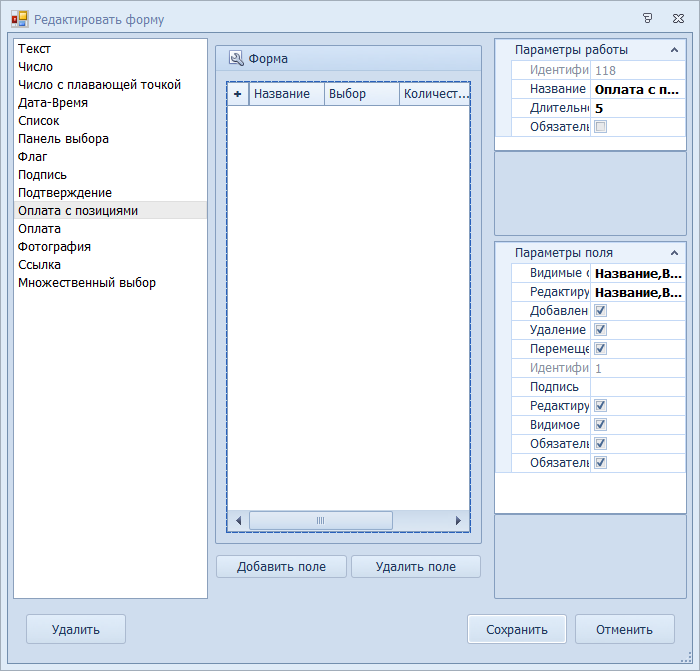This screenshot has height=671, width=700.
Task: Click the Название value Оплата с п...
Action: tap(638, 90)
